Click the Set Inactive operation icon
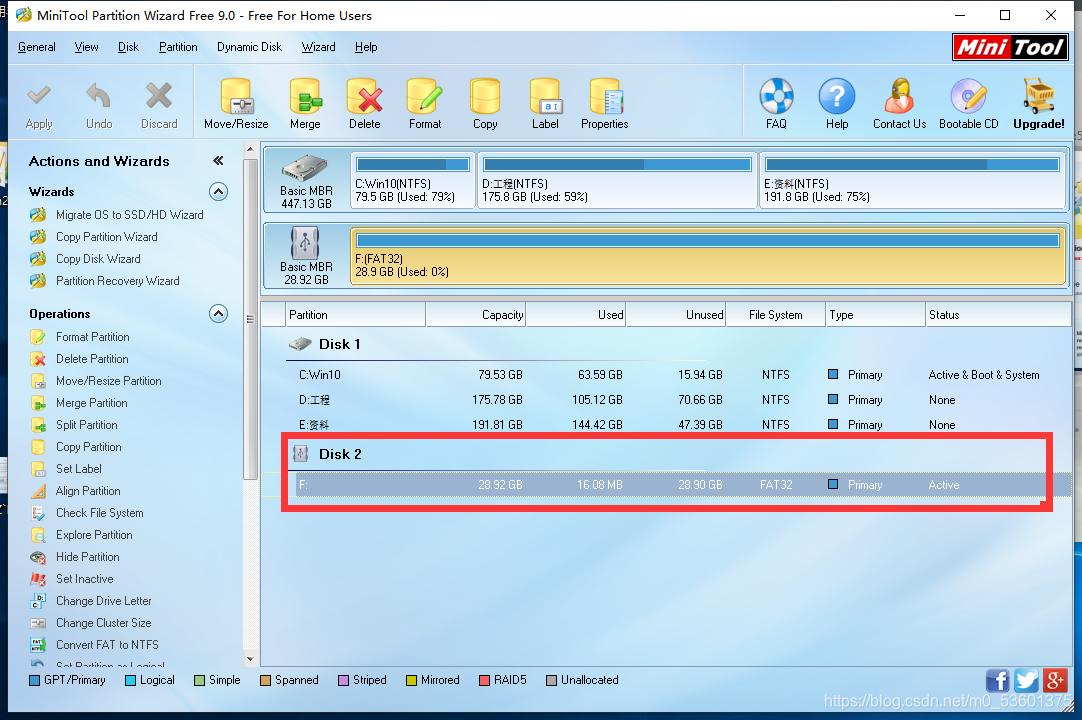 (x=39, y=579)
